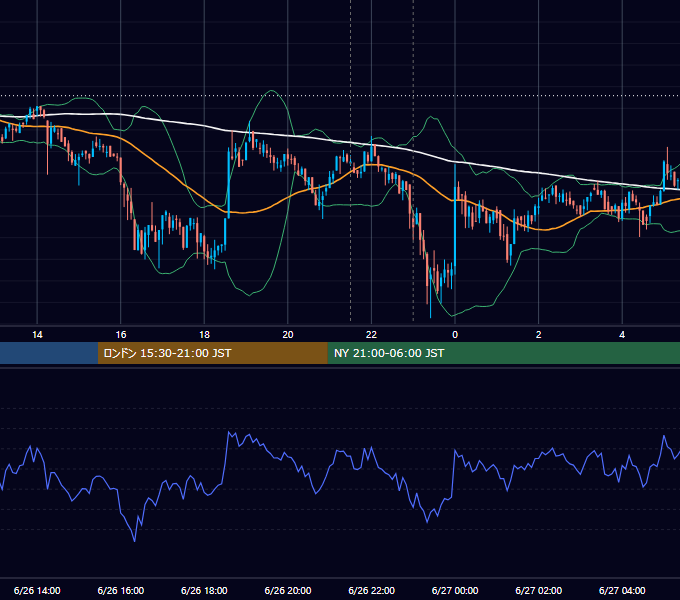Click the 6/26 18:00 date label

click(x=204, y=590)
